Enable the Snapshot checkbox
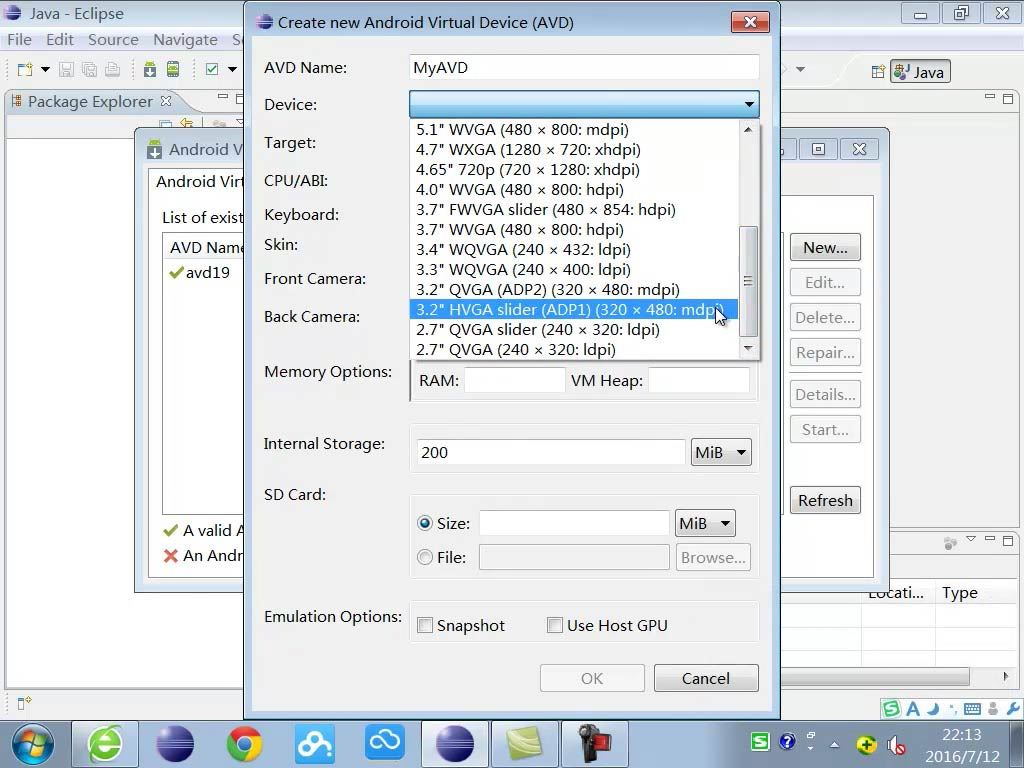This screenshot has height=768, width=1024. pos(424,625)
